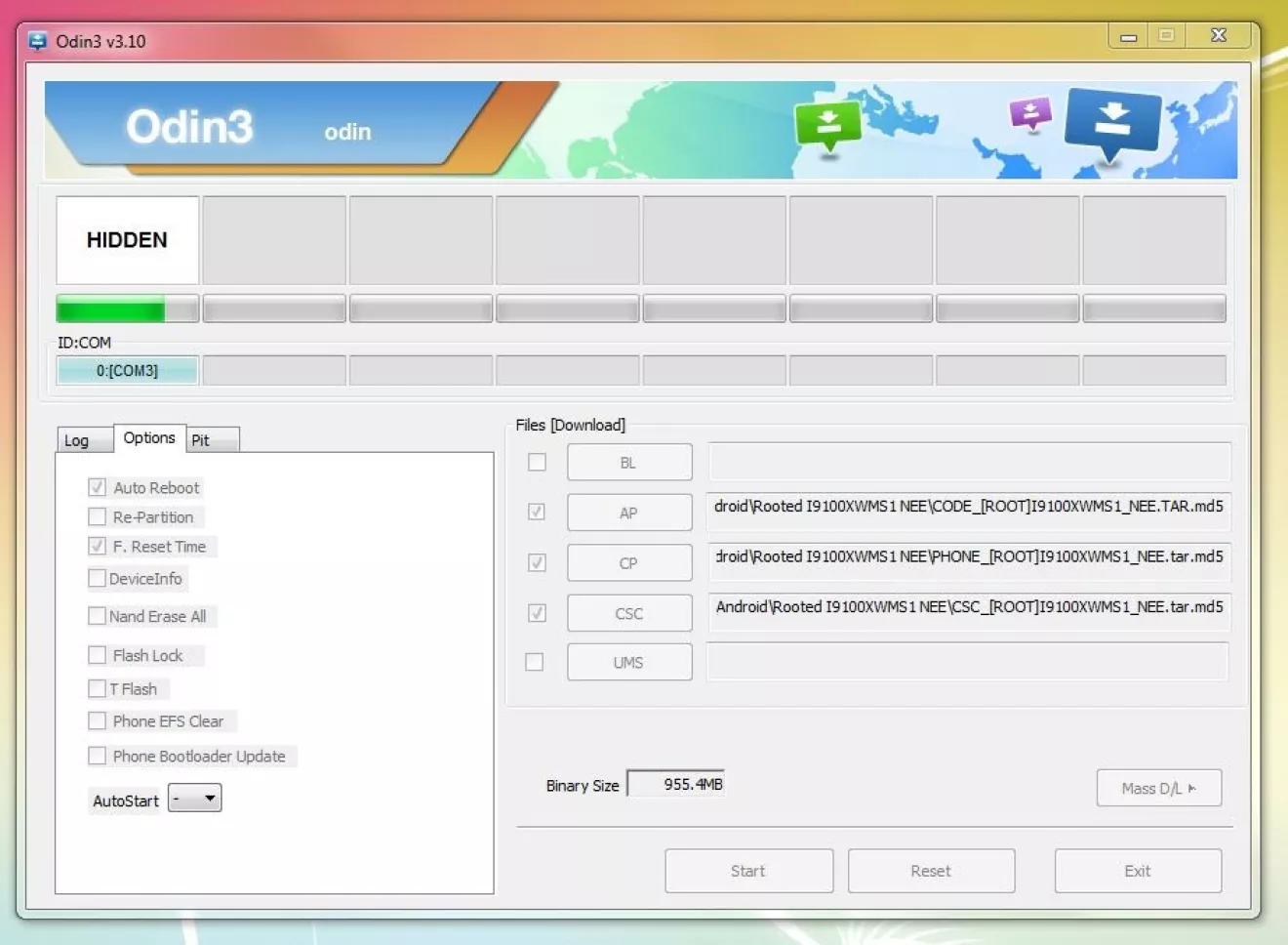Check Phone Bootloader Update option
Screen dimensions: 1288x945
click(97, 756)
